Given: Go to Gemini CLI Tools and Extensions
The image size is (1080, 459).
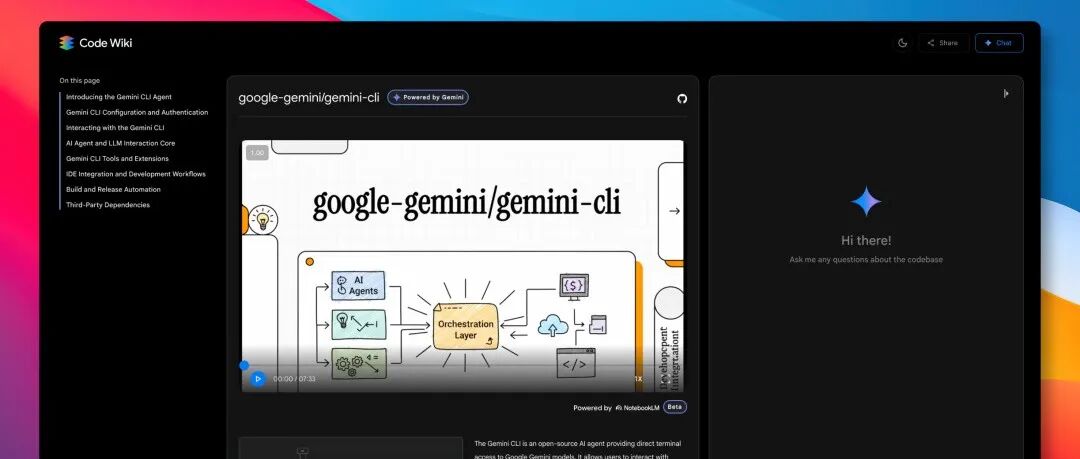Looking at the screenshot, I should pyautogui.click(x=117, y=159).
